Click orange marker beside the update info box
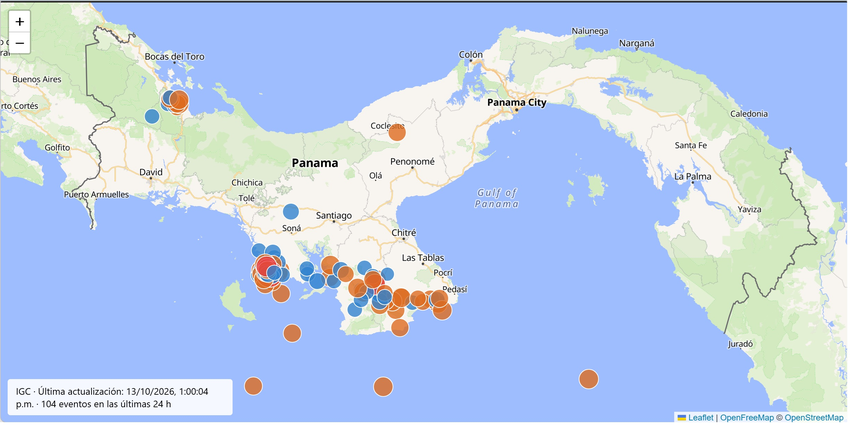The image size is (855, 426). click(x=253, y=386)
